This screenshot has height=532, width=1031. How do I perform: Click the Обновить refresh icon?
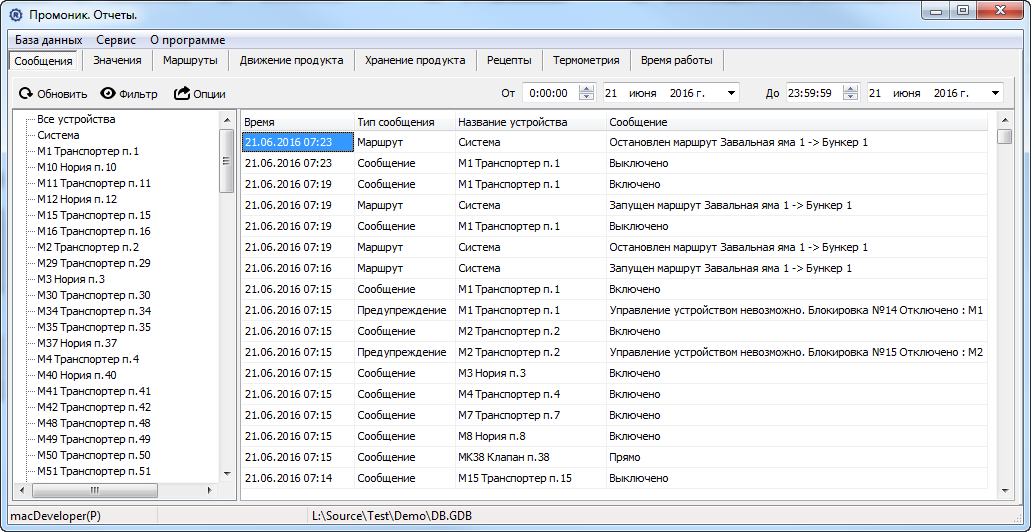pos(26,93)
